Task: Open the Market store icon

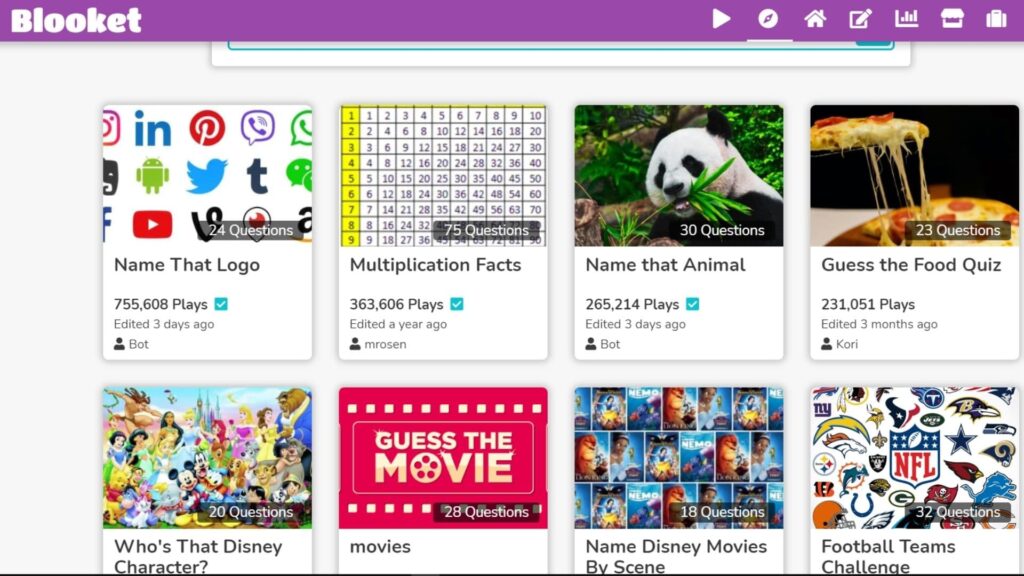Action: click(x=952, y=18)
